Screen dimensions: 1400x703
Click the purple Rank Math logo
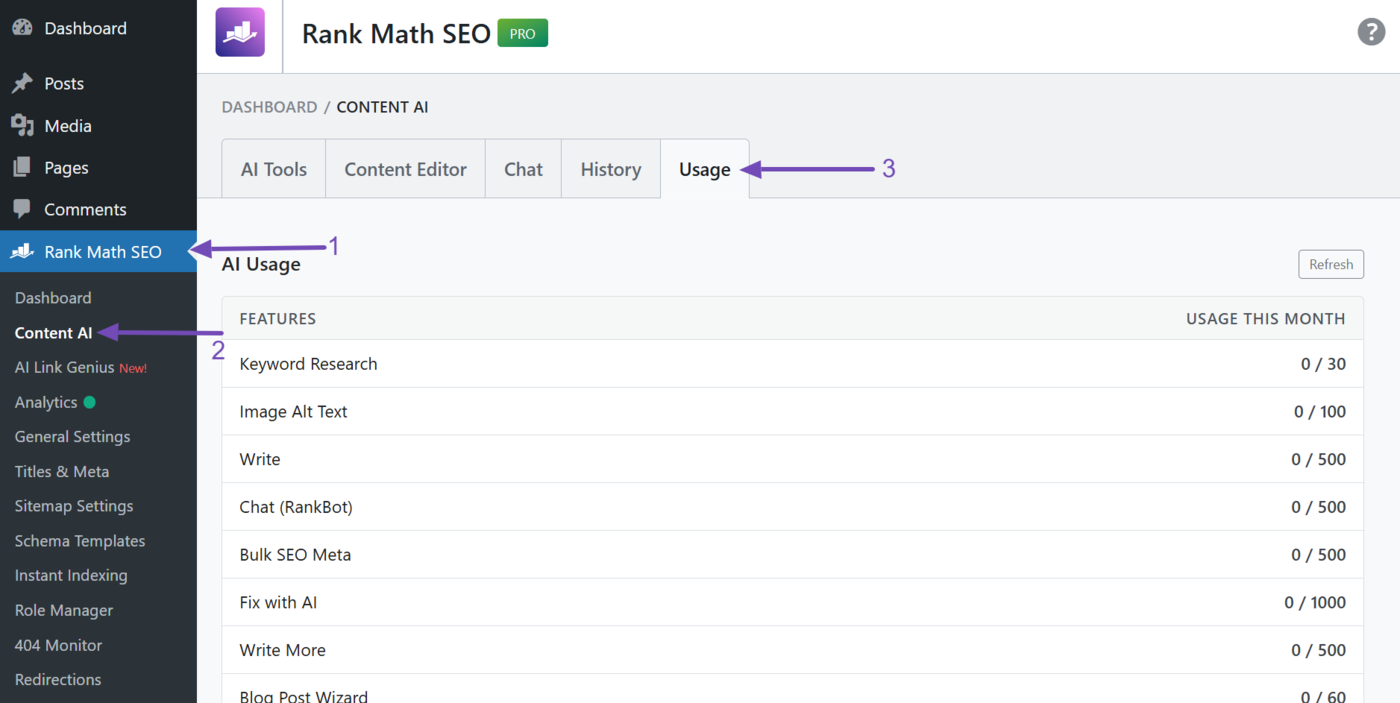tap(240, 32)
